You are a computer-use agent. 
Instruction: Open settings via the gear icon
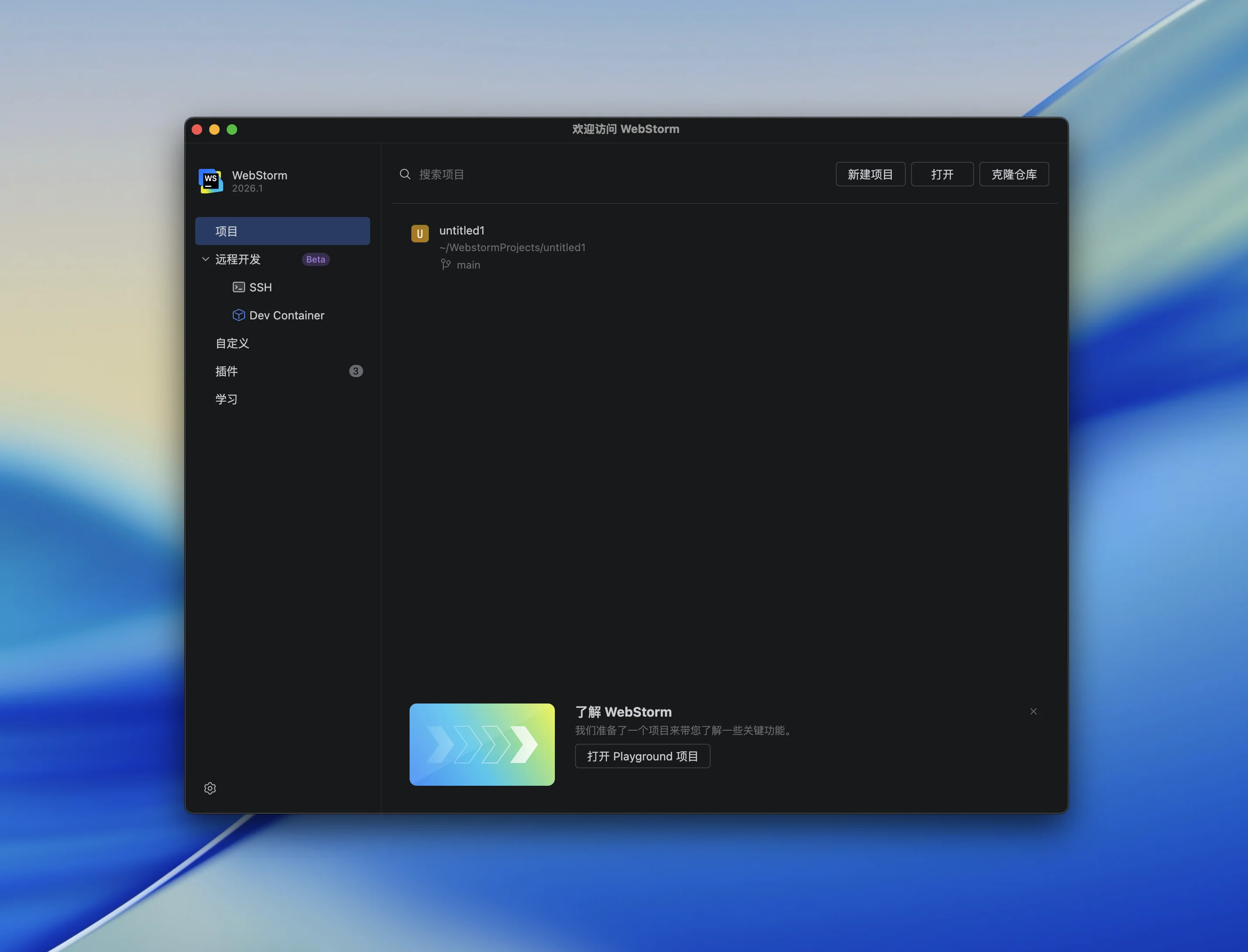(210, 788)
